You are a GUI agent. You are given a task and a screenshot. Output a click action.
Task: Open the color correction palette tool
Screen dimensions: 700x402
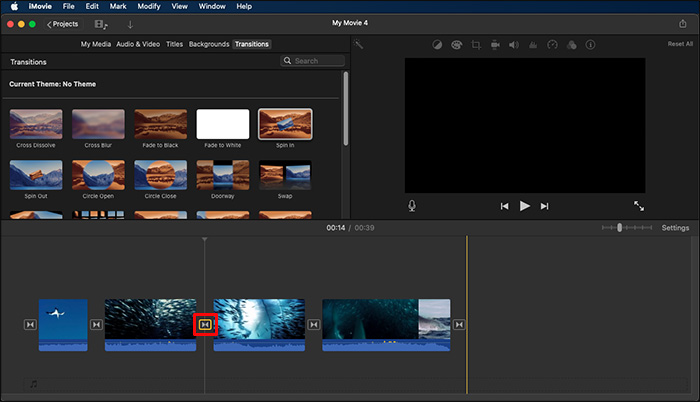(x=456, y=45)
